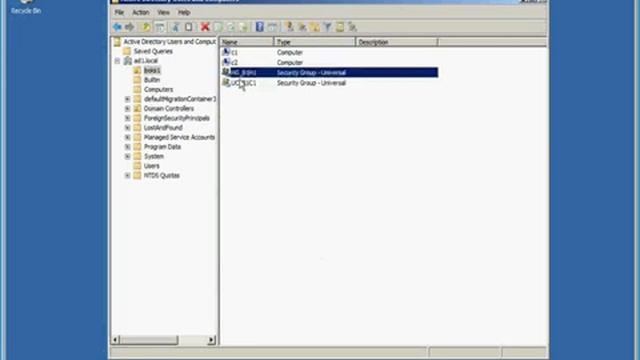Click the horizontal scrollbar left arrow in tree pane

click(116, 340)
